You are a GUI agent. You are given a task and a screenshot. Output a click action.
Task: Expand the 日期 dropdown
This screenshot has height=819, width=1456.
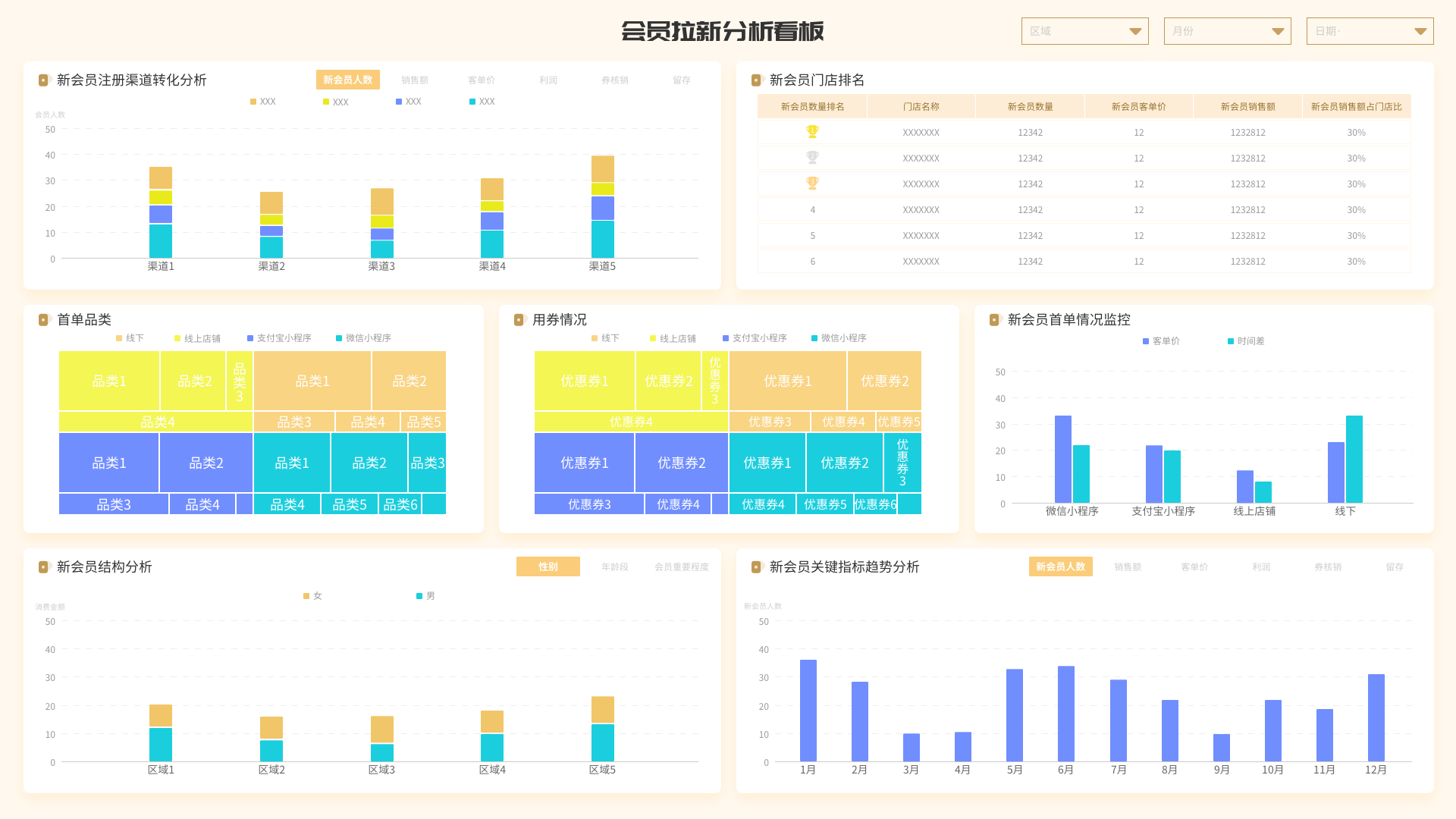[1369, 31]
